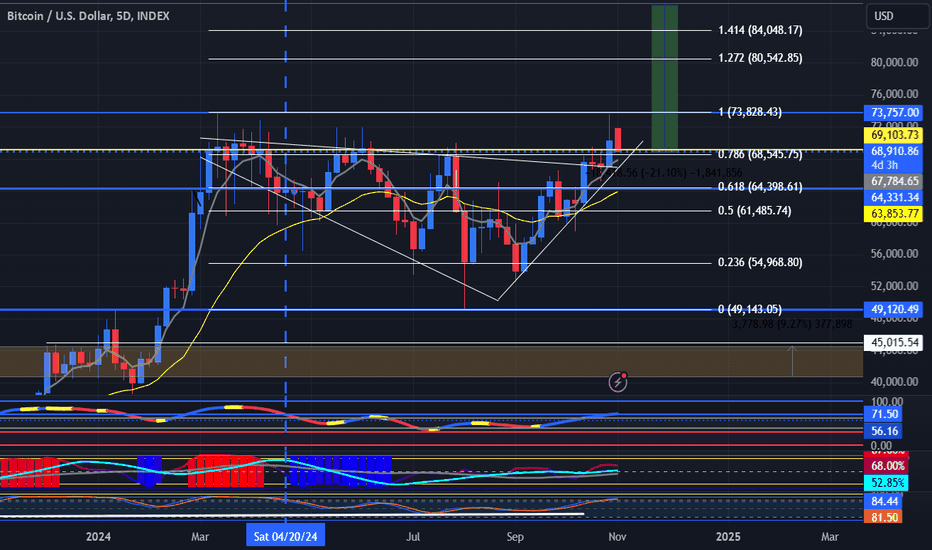Click the Nov label on the time axis
This screenshot has width=932, height=550.
(x=618, y=537)
